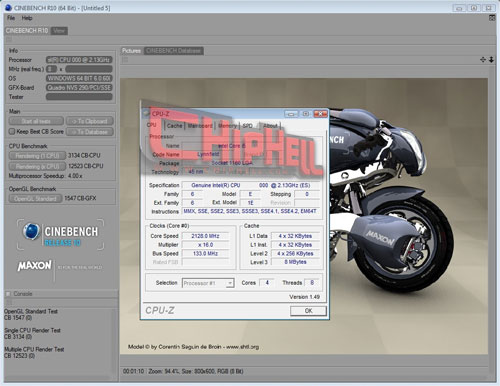Click the Threads value 8 in CPU-Z
The height and width of the screenshot is (386, 500).
pyautogui.click(x=312, y=283)
